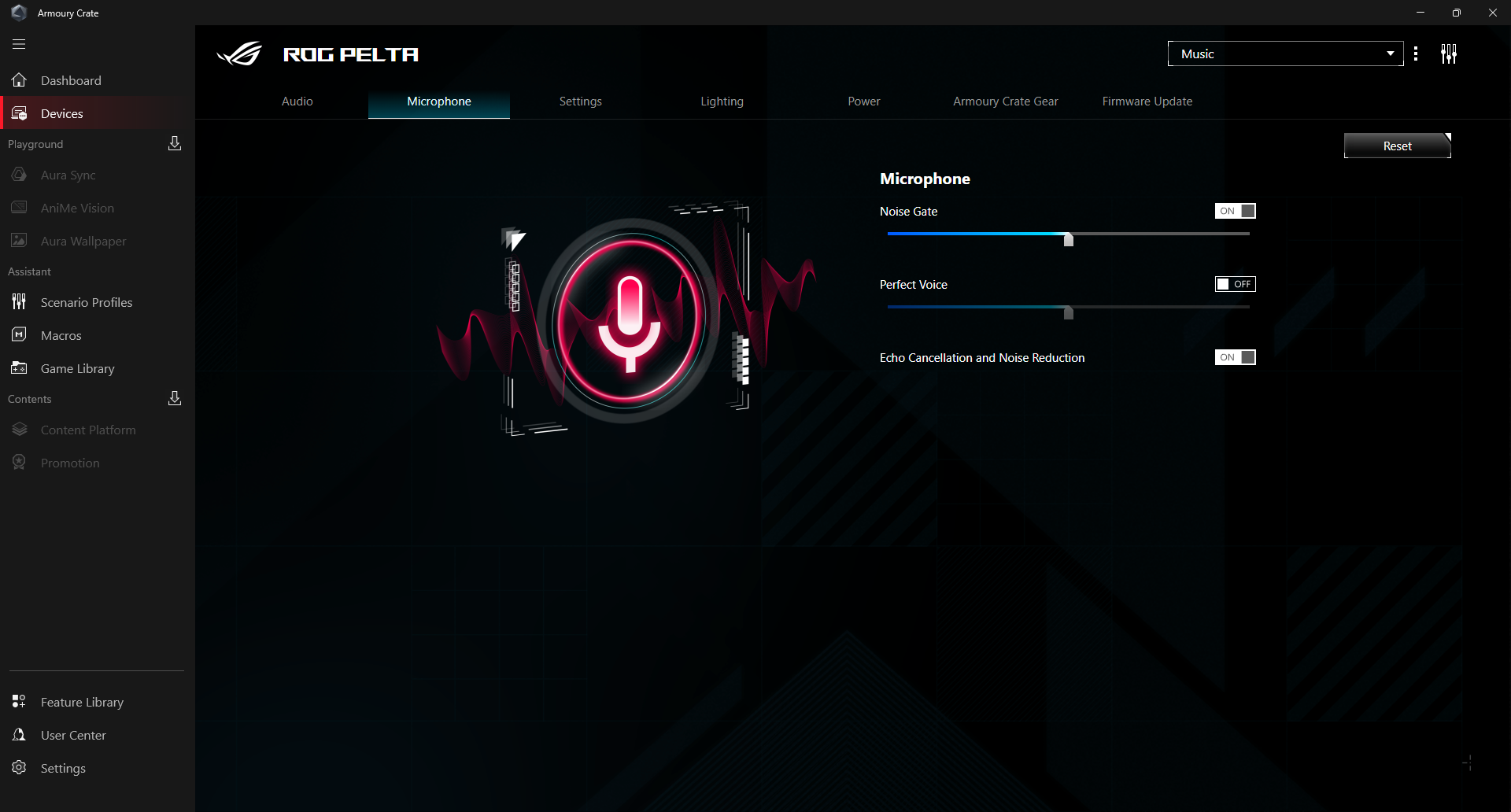This screenshot has height=812, width=1511.
Task: Click the Playground section header
Action: click(35, 144)
